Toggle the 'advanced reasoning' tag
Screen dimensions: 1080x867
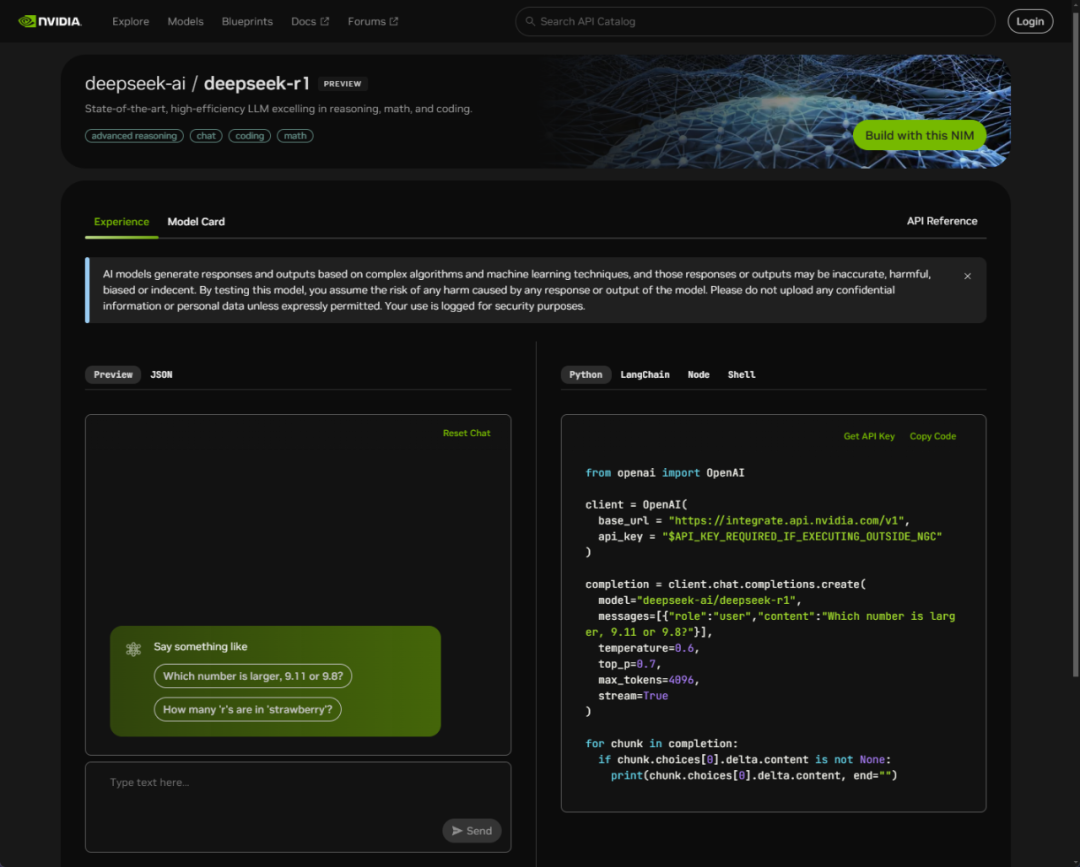click(133, 136)
